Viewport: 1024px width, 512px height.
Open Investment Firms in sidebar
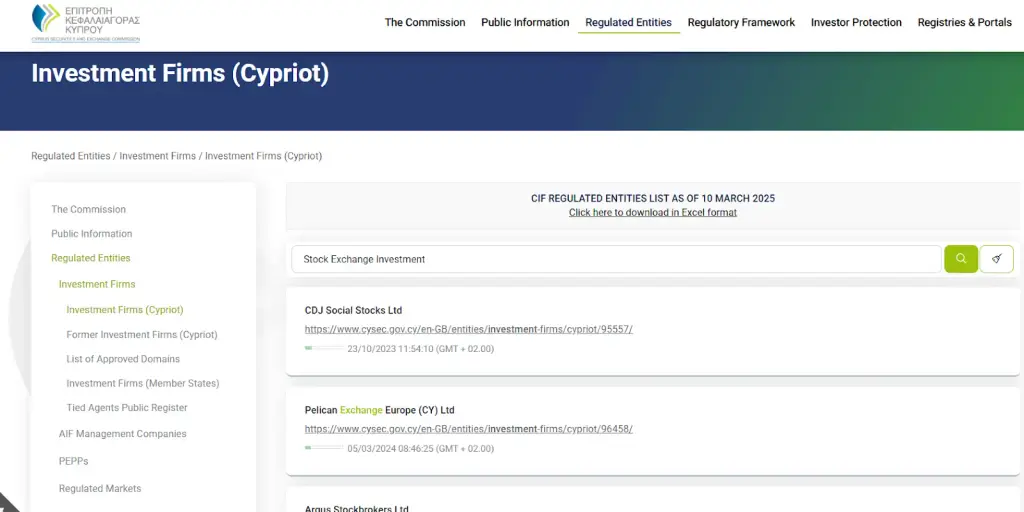click(97, 284)
